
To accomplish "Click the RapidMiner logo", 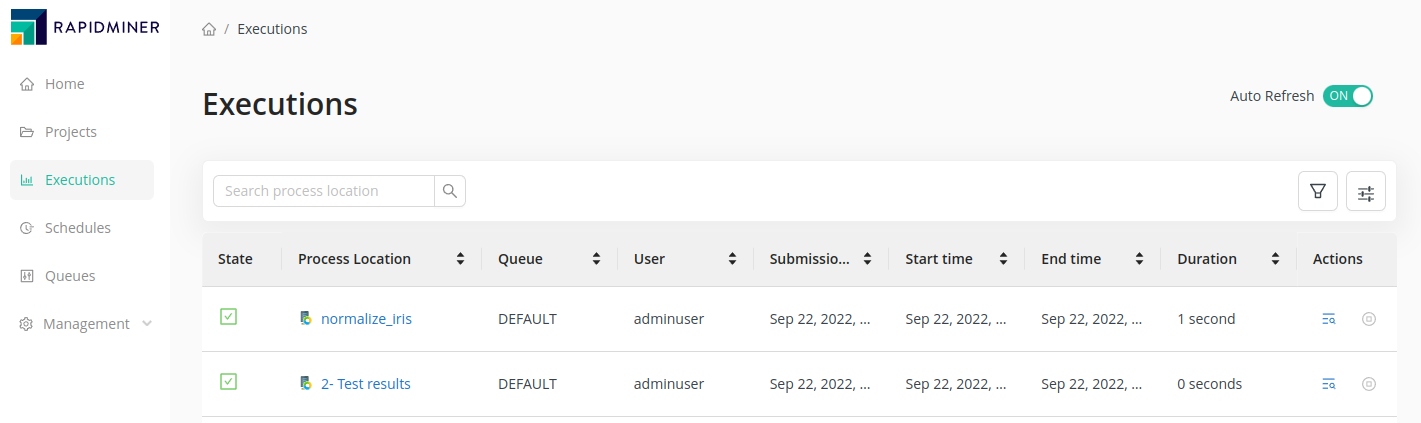I will click(x=85, y=27).
